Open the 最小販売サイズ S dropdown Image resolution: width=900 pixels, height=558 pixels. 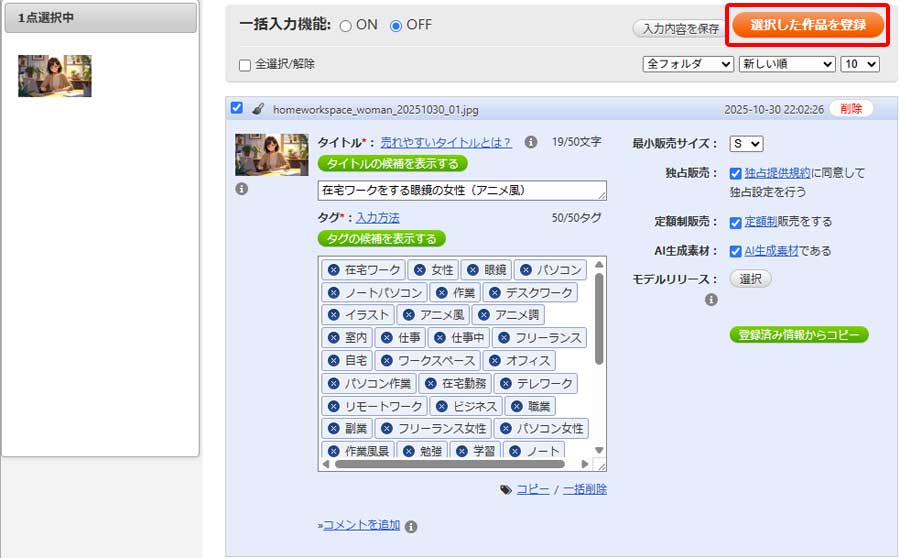[746, 144]
